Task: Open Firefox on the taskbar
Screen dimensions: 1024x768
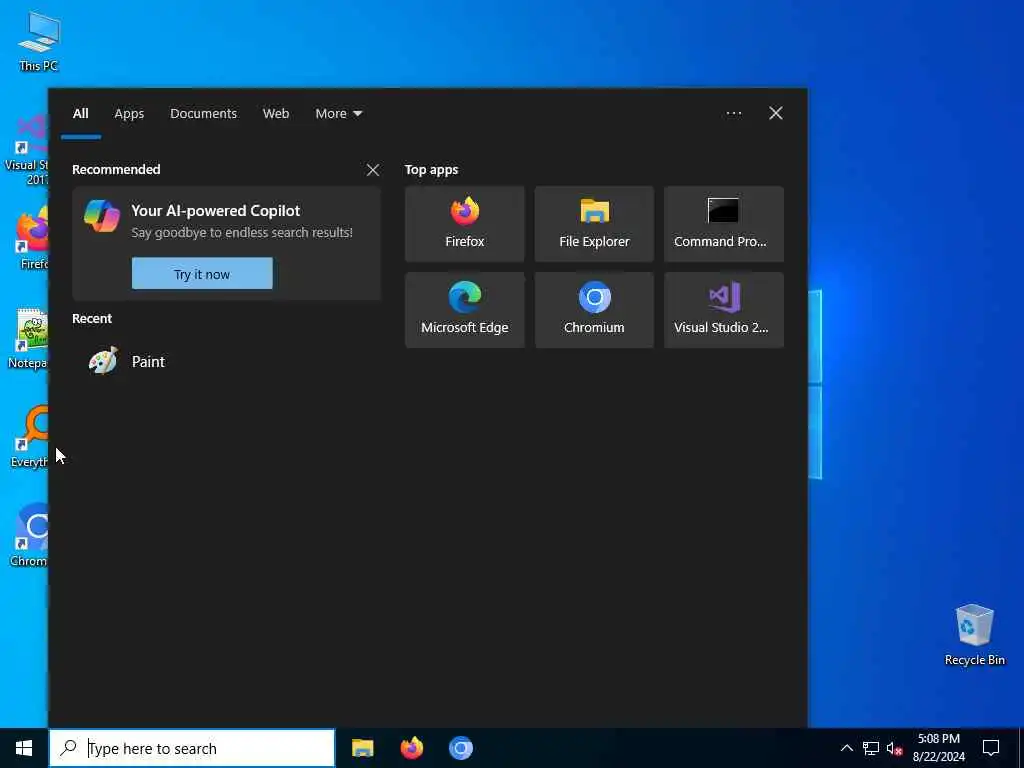Action: (x=411, y=748)
